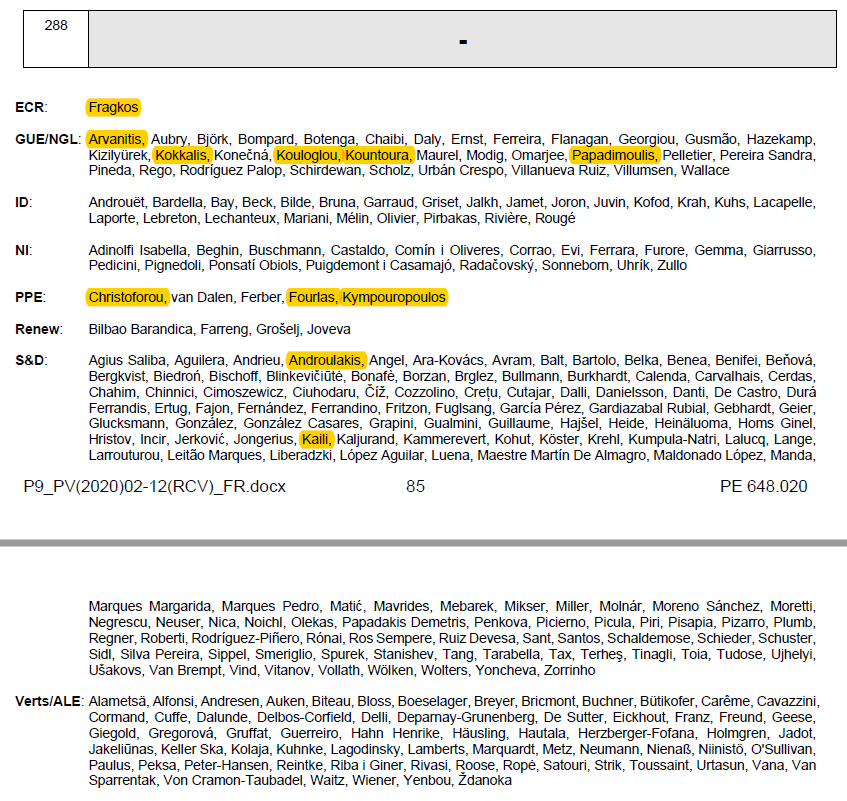Viewport: 847px width, 801px height.
Task: Select the highlighted name Fourlas
Action: point(313,297)
